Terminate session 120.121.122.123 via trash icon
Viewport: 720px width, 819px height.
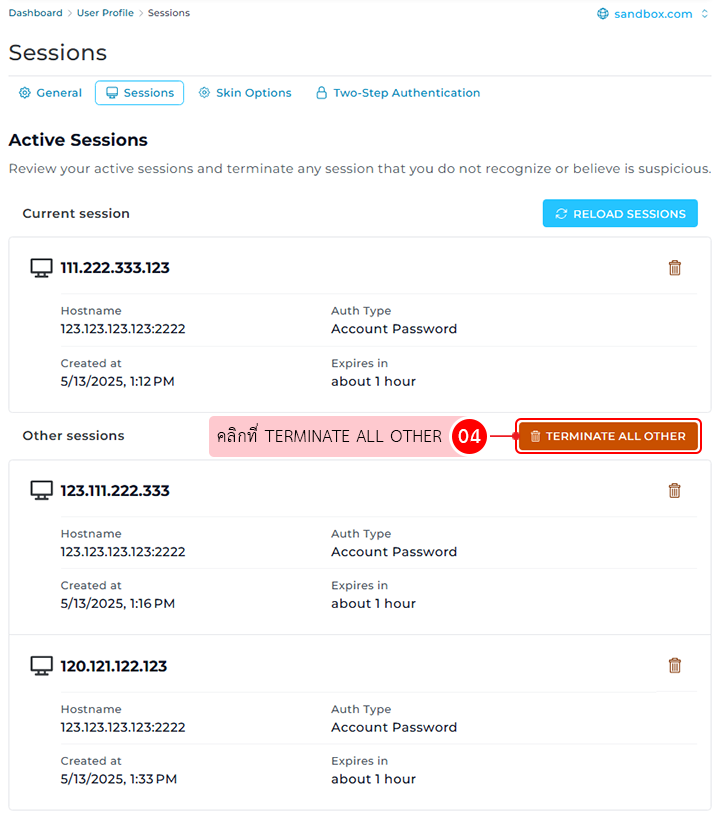675,666
